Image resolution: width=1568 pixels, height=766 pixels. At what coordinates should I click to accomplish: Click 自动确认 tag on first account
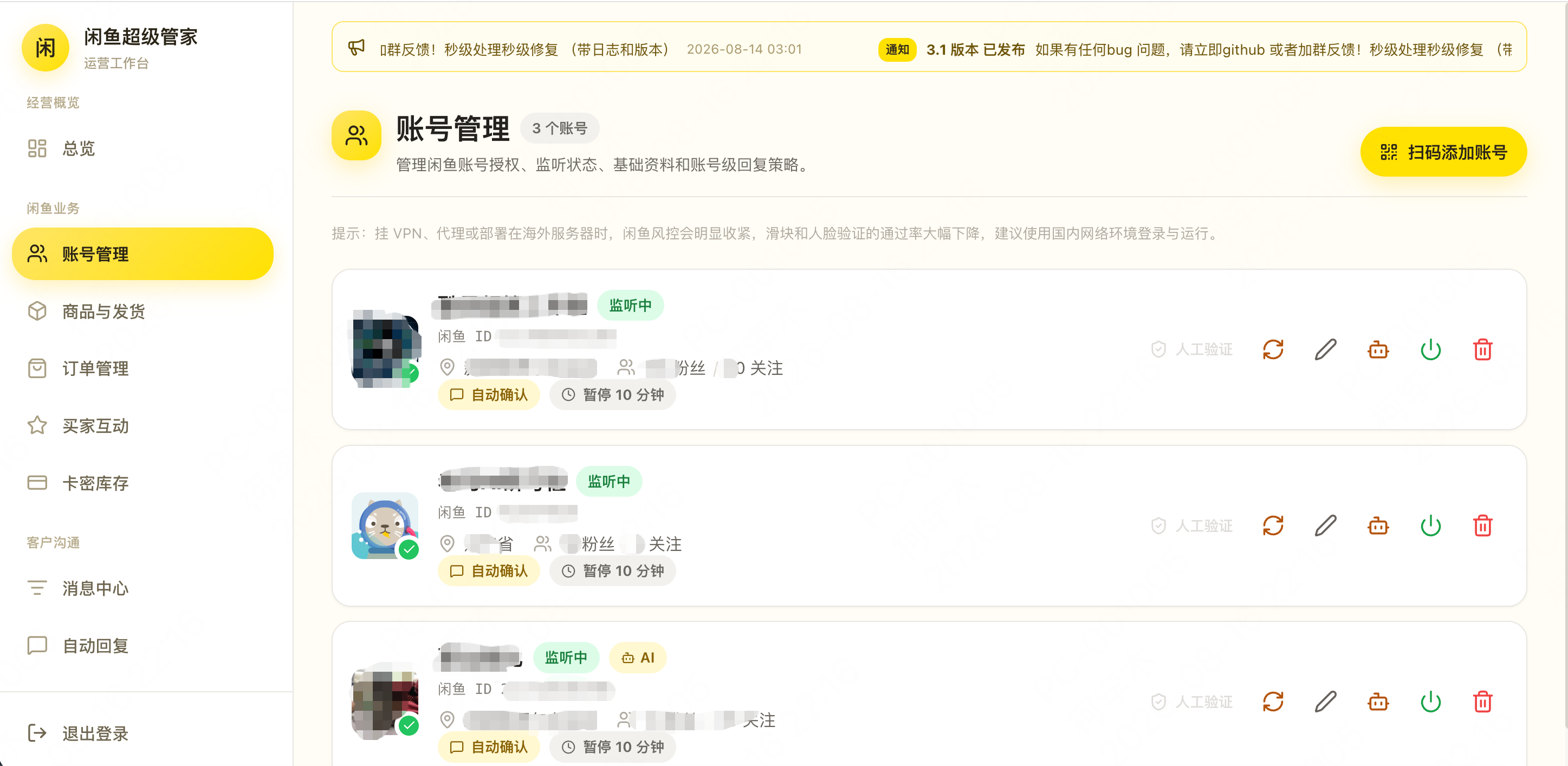point(489,395)
